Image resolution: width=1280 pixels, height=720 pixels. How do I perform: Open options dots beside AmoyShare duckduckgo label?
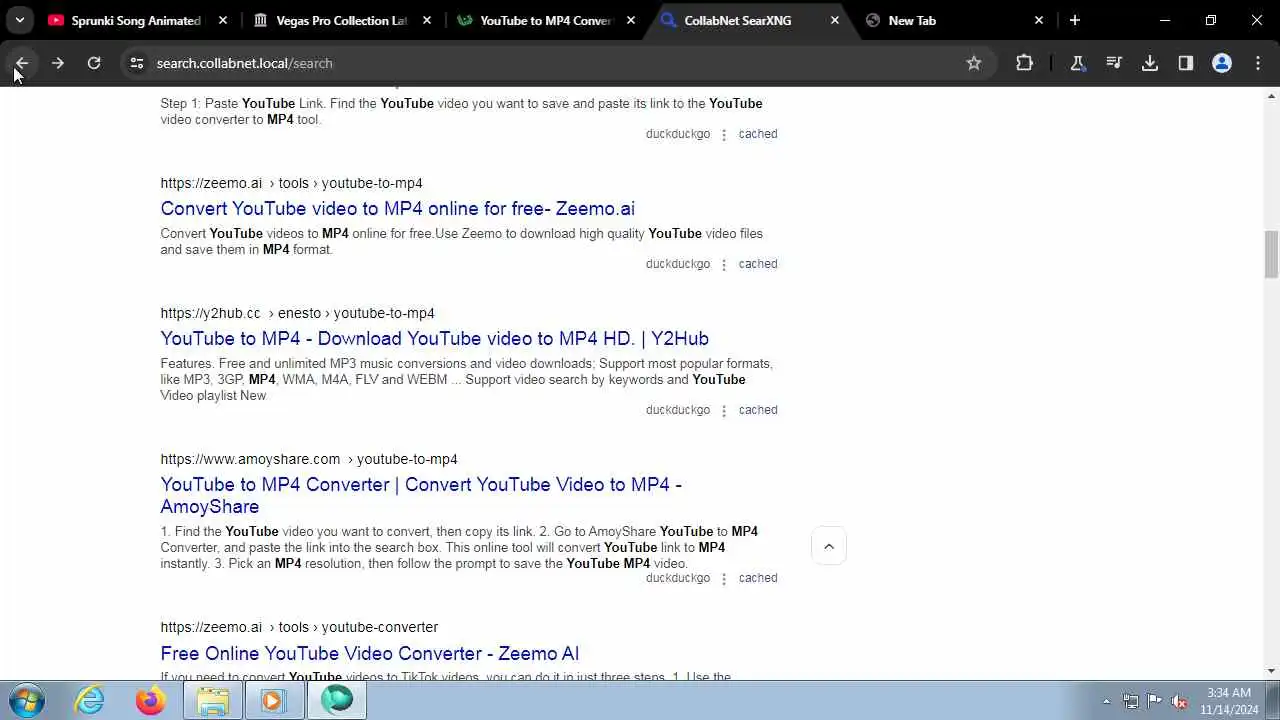tap(724, 579)
